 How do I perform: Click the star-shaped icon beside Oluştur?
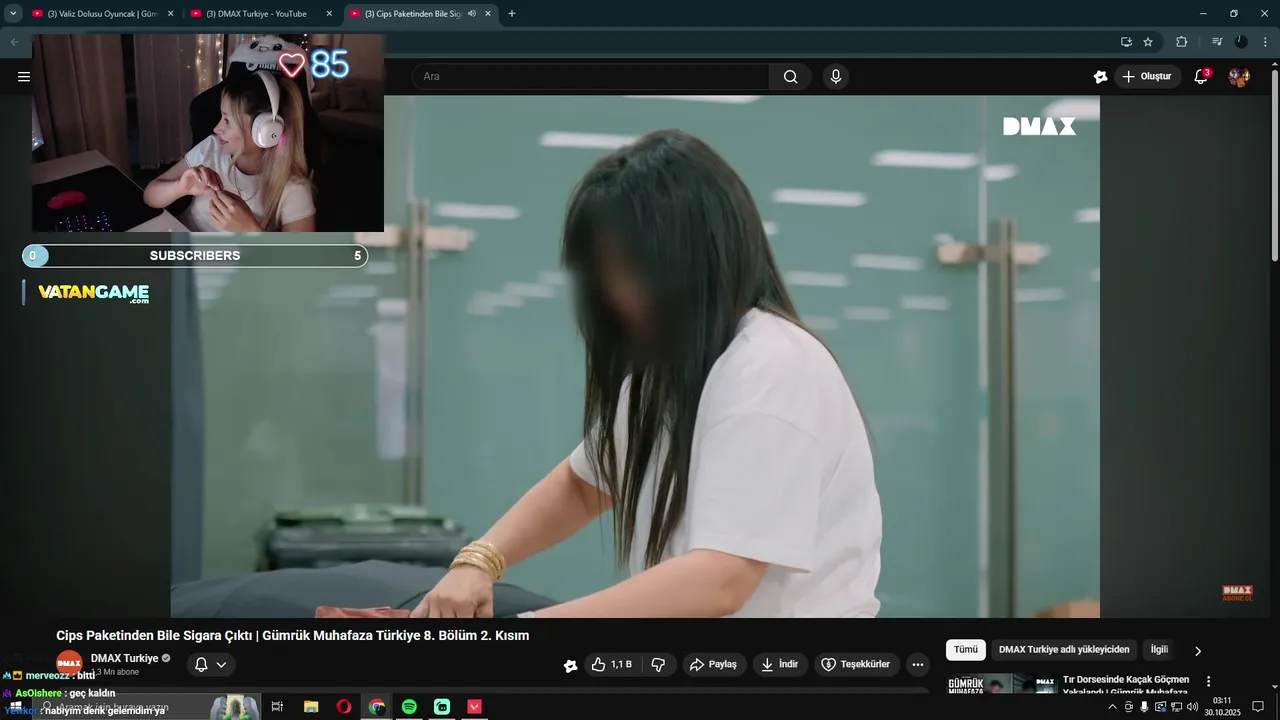click(x=1101, y=77)
